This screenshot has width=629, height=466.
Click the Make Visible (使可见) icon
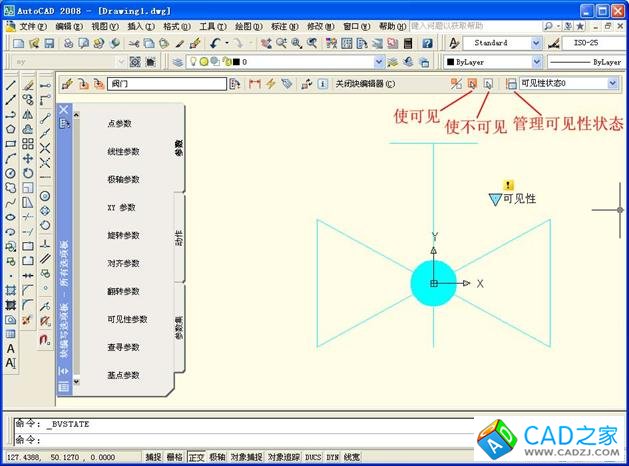click(x=472, y=84)
